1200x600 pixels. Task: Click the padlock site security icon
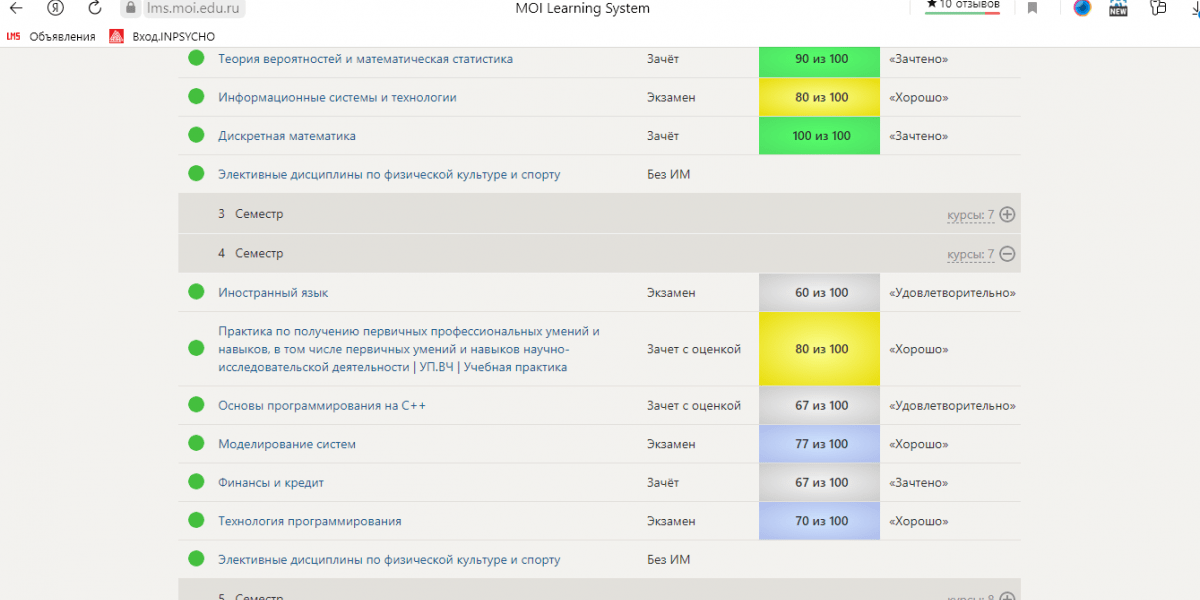click(x=129, y=8)
